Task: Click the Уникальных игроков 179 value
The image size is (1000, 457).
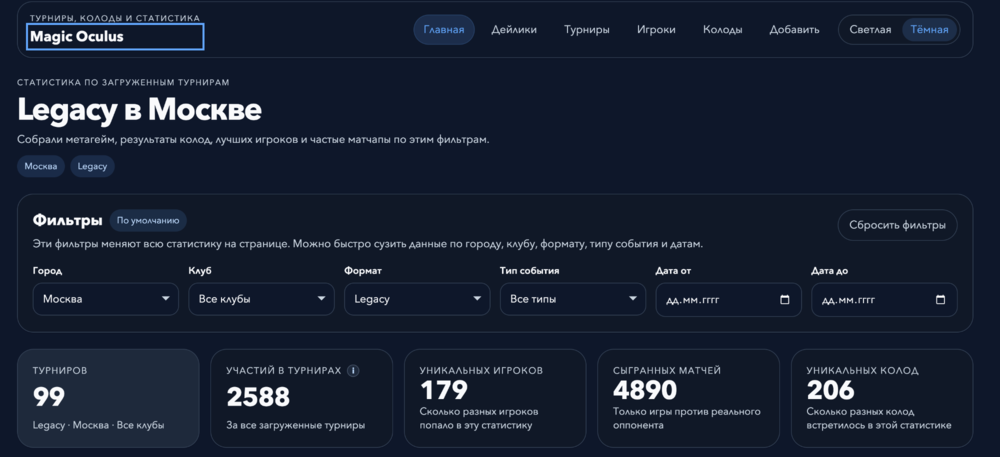Action: tap(444, 389)
